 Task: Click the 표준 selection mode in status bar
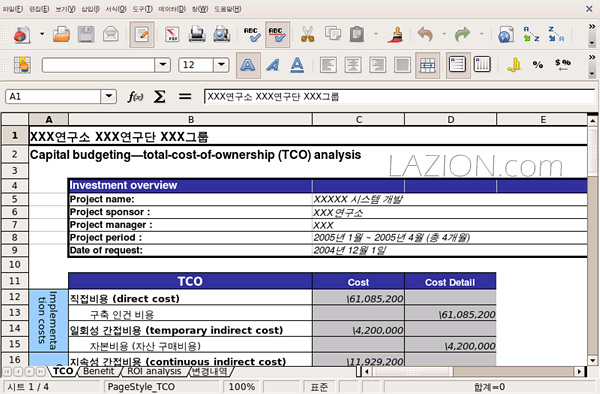[319, 387]
